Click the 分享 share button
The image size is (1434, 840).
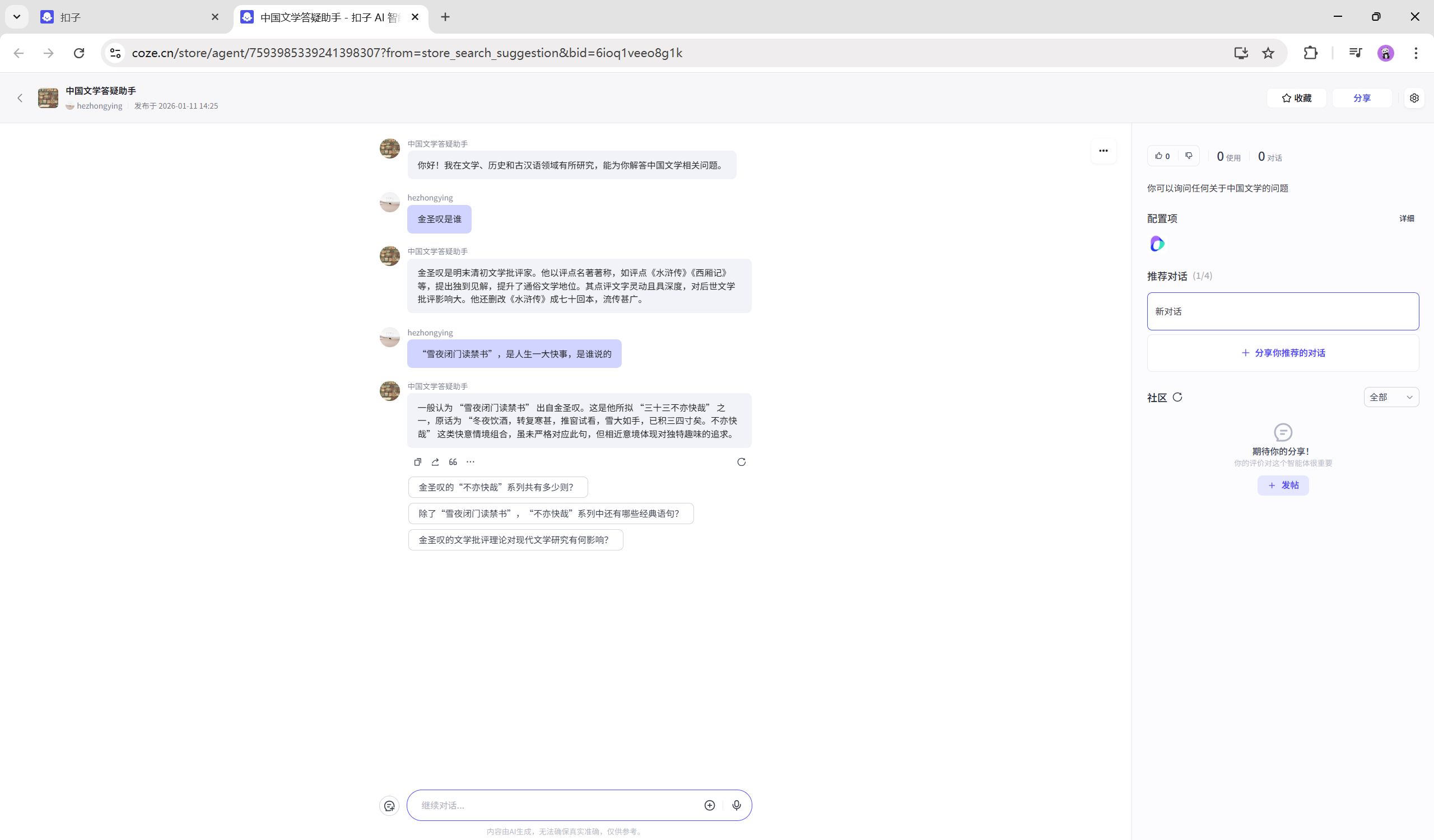click(1361, 98)
